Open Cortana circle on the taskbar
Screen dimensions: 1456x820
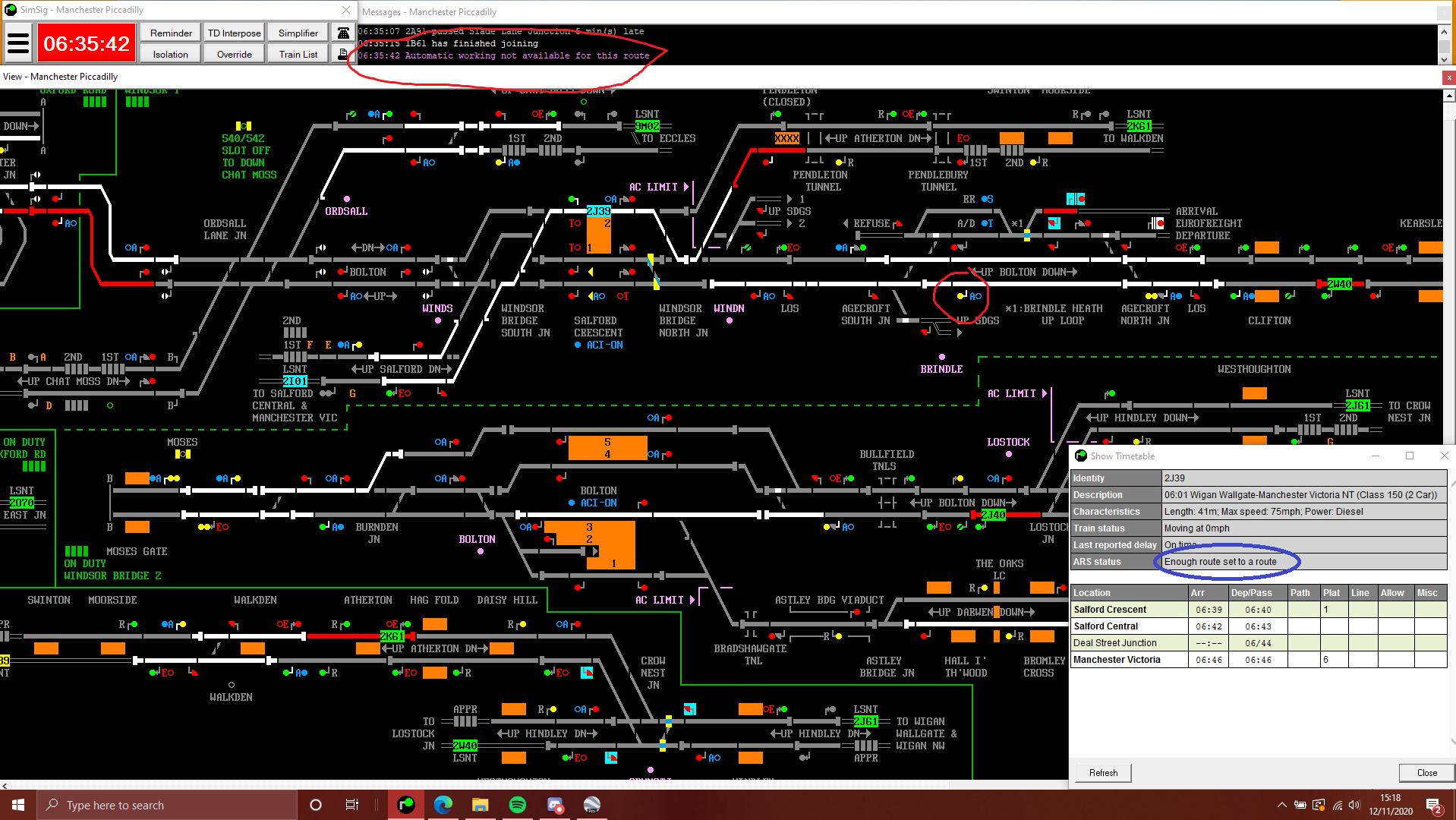tap(316, 805)
